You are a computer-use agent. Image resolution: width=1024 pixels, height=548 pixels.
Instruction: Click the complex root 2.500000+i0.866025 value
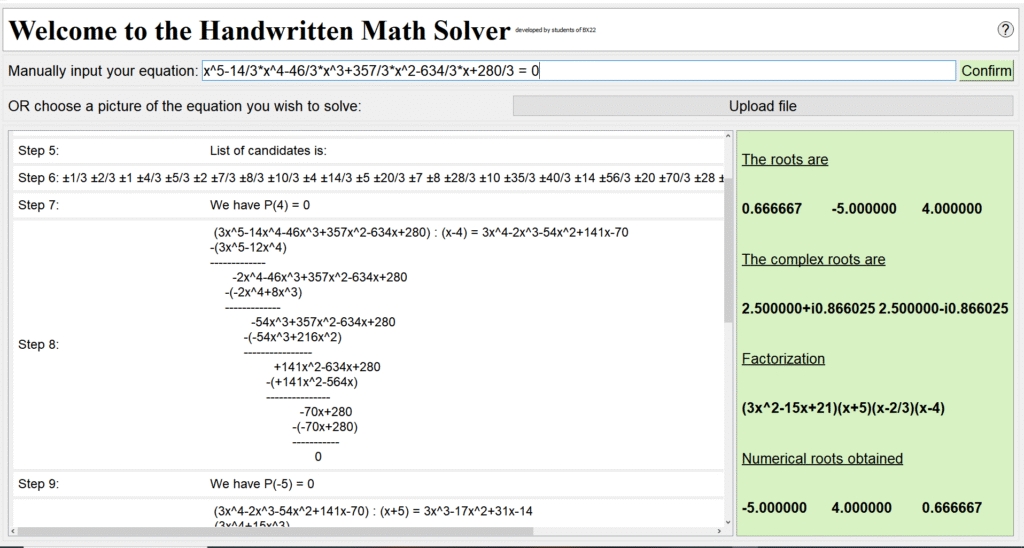pos(808,309)
